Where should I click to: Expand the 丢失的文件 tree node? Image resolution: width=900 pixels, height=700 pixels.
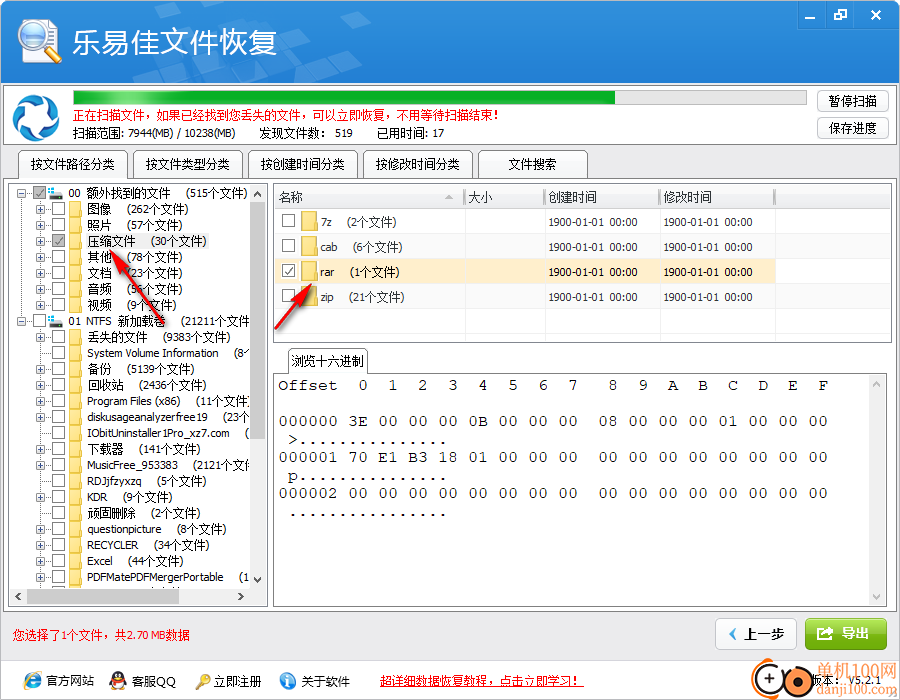click(40, 337)
